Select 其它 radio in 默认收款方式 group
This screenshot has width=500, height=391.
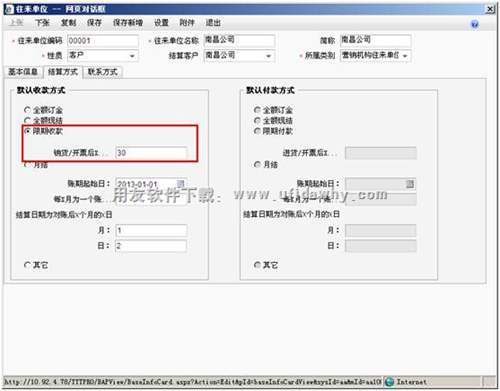27,265
